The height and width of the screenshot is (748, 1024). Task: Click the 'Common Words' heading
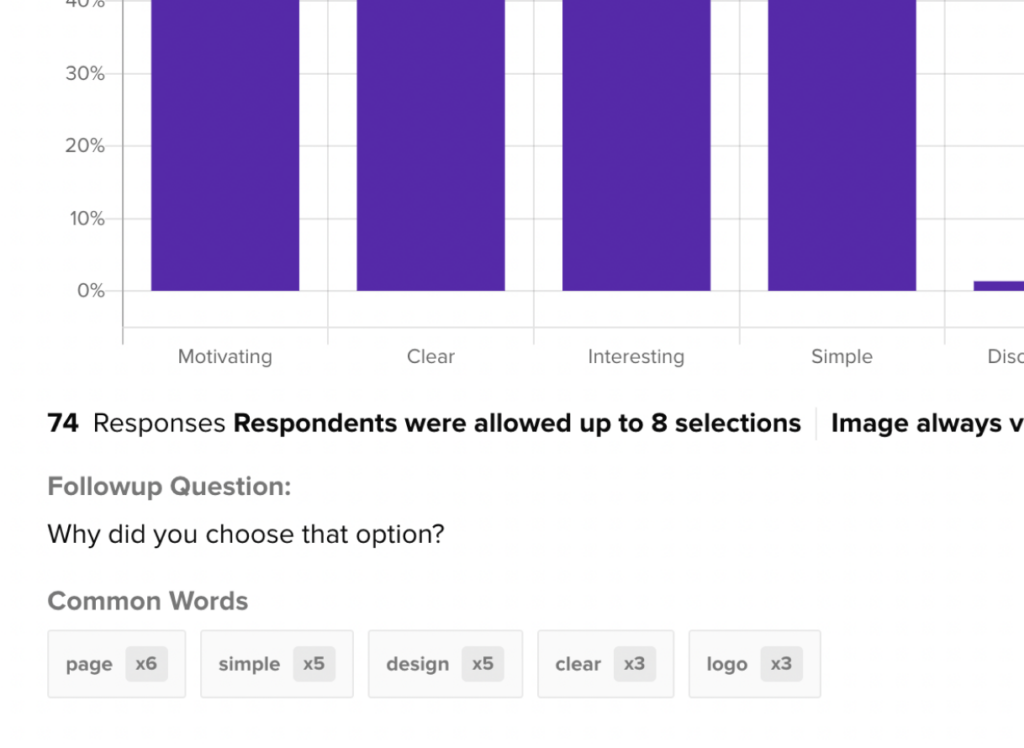148,601
